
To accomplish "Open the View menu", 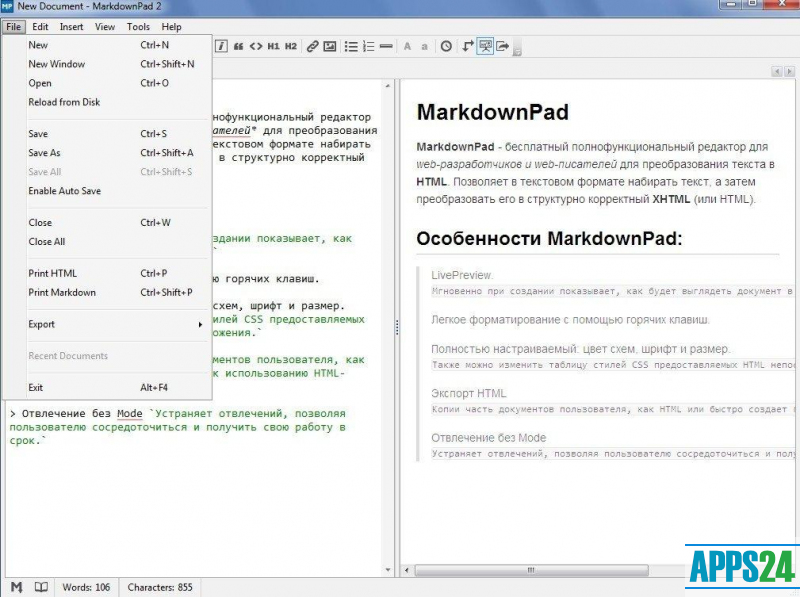I will 105,27.
